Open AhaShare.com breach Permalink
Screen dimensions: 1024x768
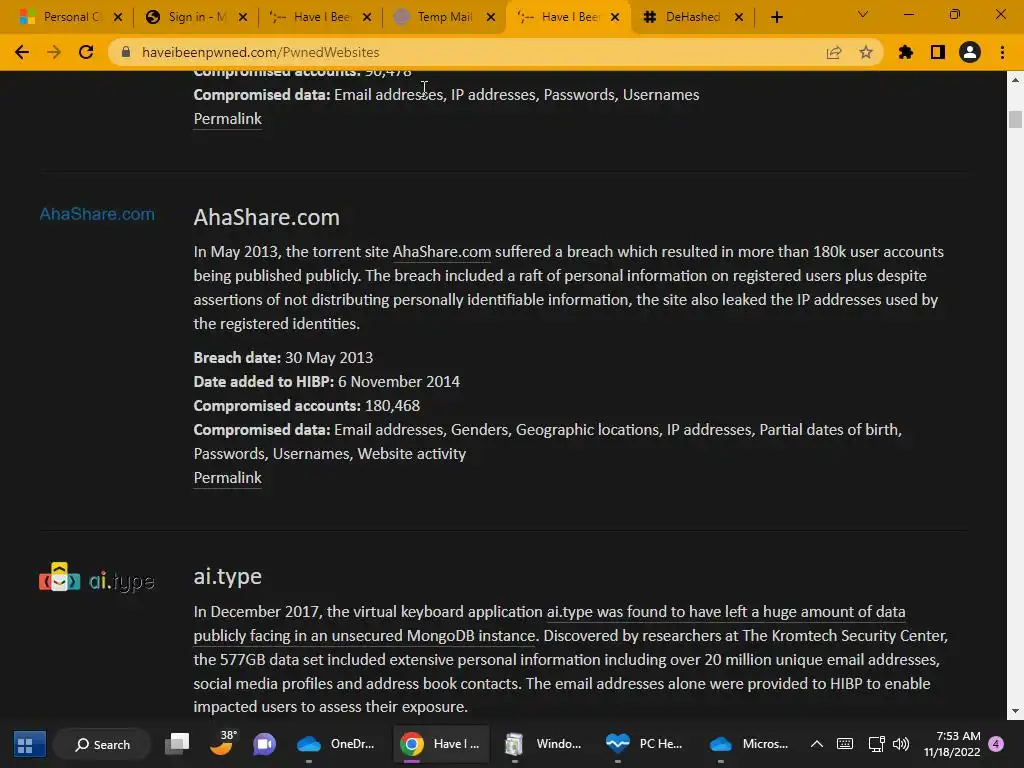(x=227, y=478)
